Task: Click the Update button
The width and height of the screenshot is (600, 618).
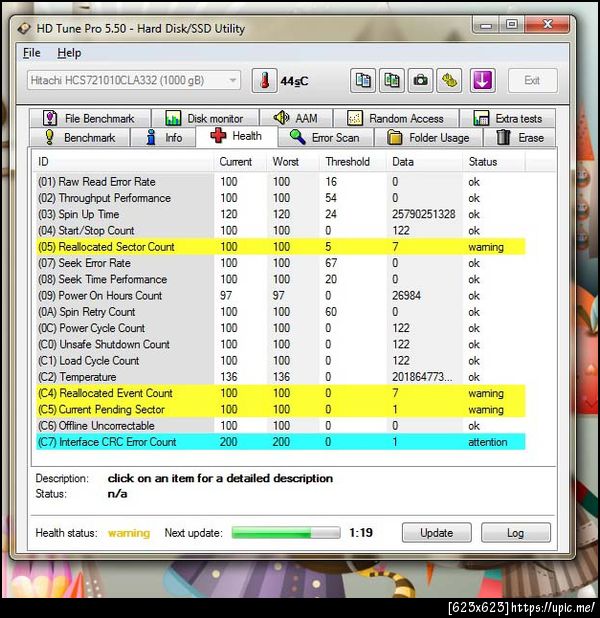Action: click(436, 533)
